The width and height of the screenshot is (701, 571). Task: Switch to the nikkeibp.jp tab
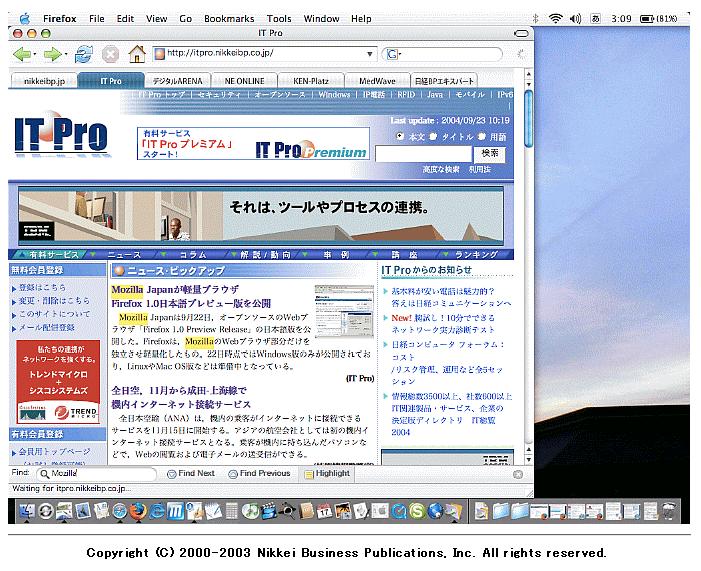click(44, 80)
